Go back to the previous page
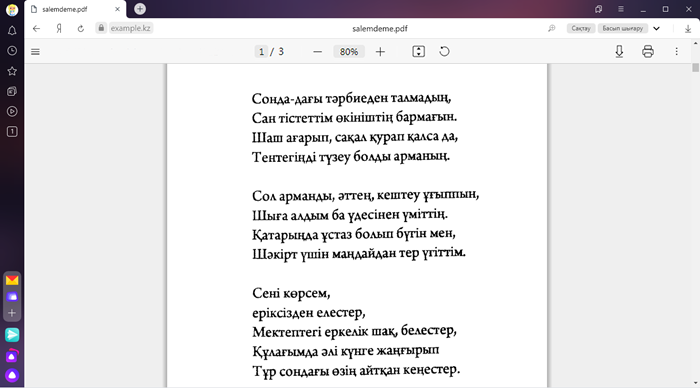700x388 pixels. pyautogui.click(x=37, y=28)
